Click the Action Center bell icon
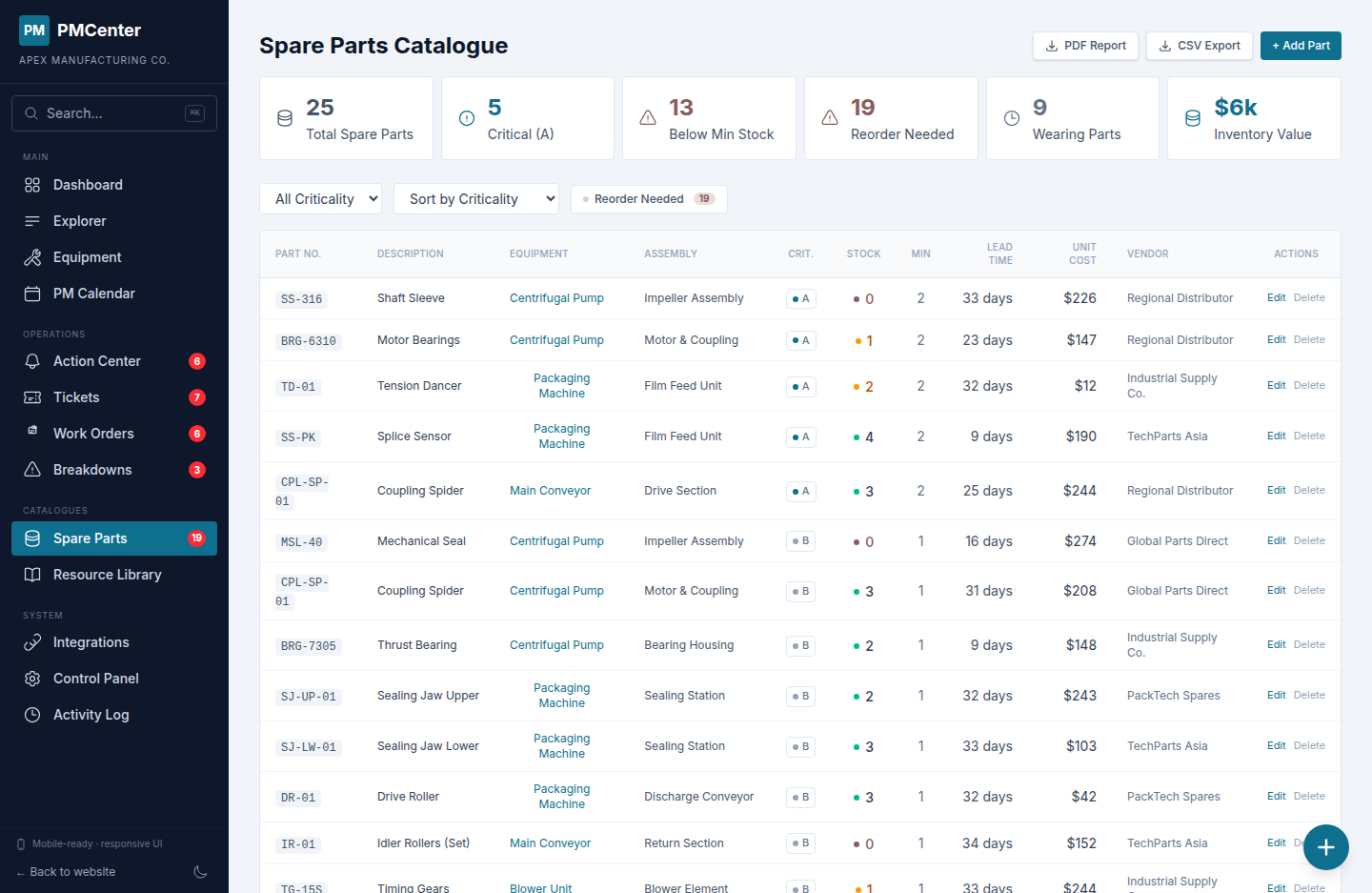 pos(31,360)
